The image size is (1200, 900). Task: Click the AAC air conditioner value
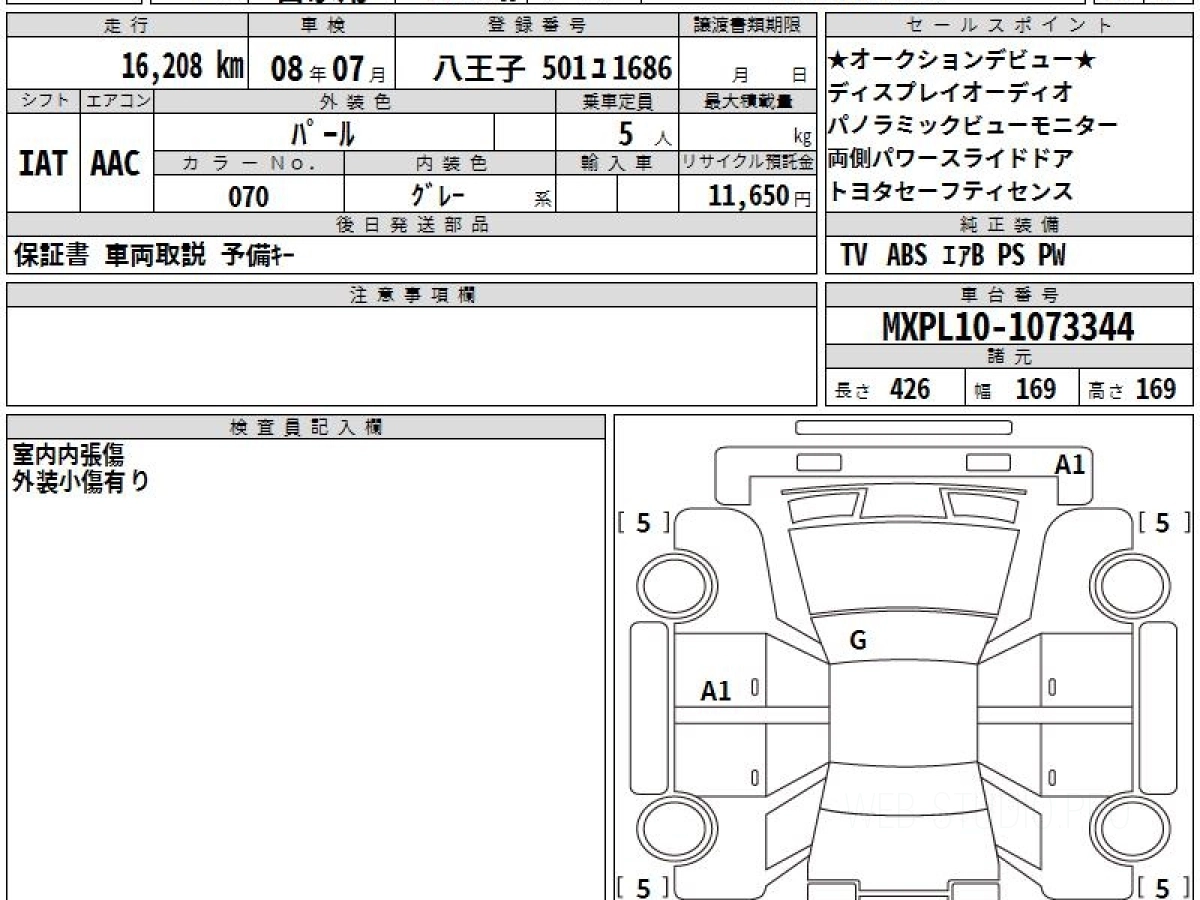(x=116, y=163)
